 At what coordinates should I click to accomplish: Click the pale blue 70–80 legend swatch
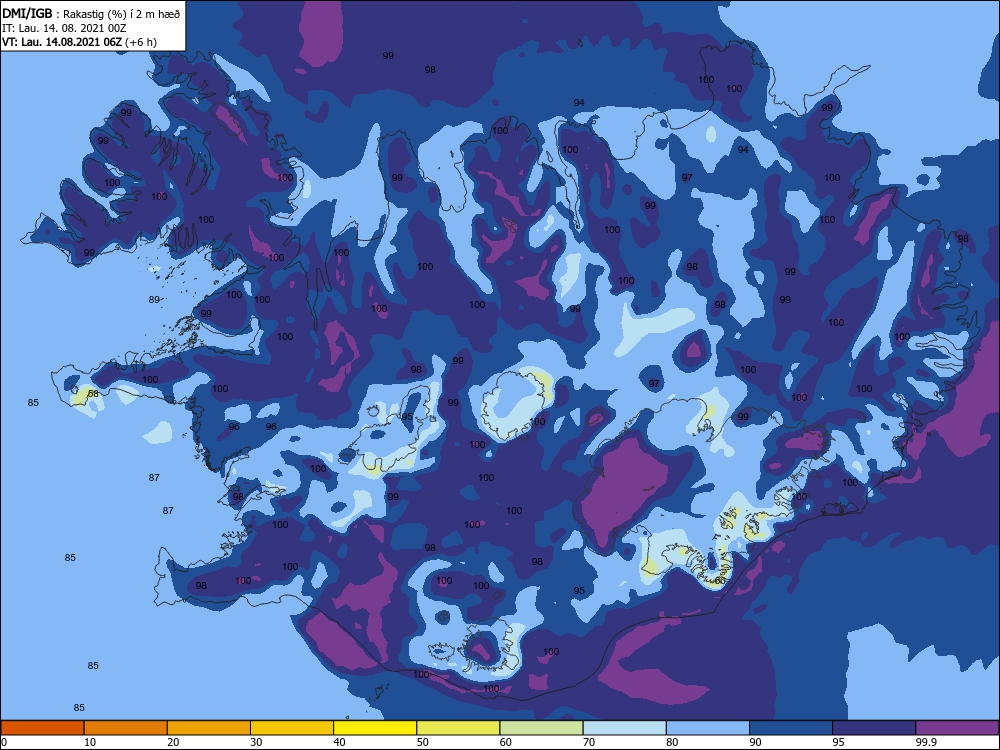tap(624, 728)
